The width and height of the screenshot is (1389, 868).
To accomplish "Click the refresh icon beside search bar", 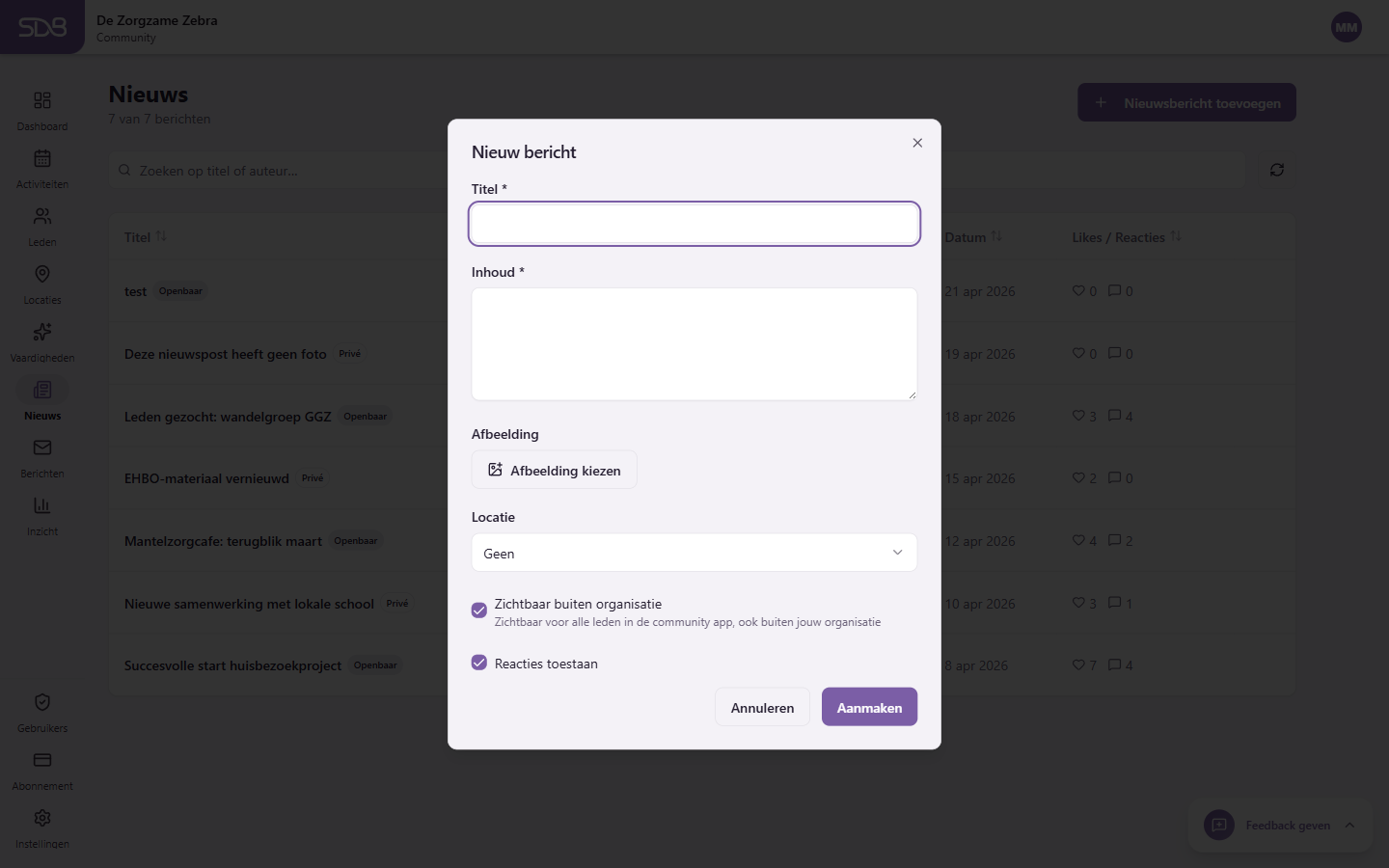I will pos(1277,170).
